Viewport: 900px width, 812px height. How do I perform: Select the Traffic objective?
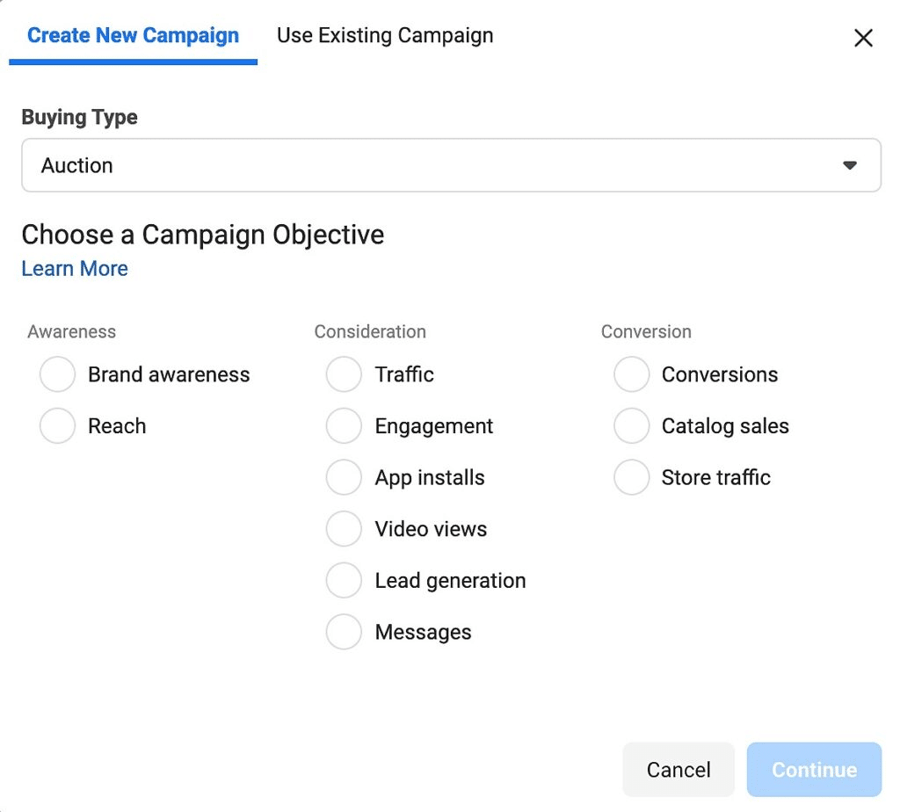tap(344, 374)
